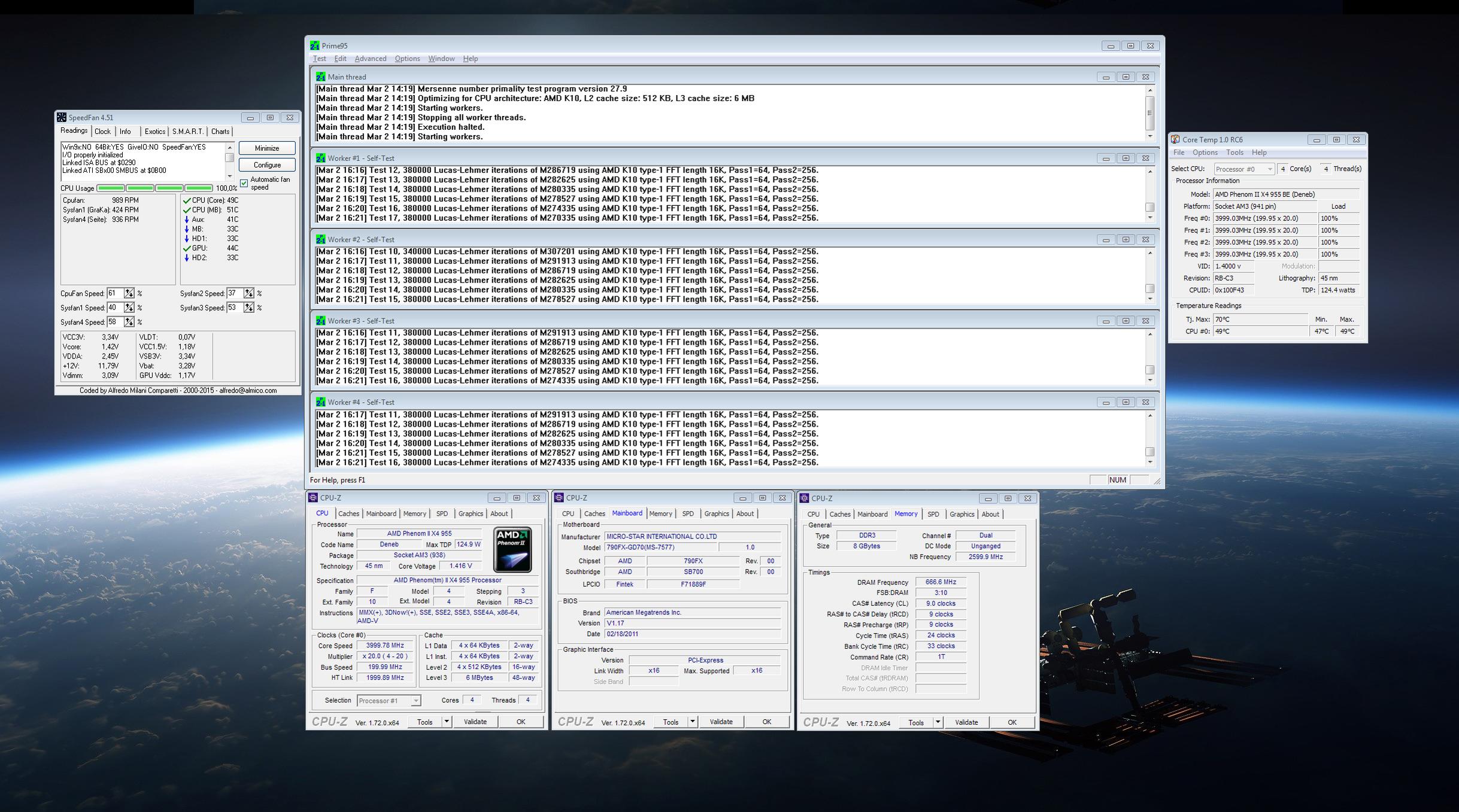This screenshot has height=812, width=1459.
Task: Click the Prime95 title bar icon
Action: (x=314, y=45)
